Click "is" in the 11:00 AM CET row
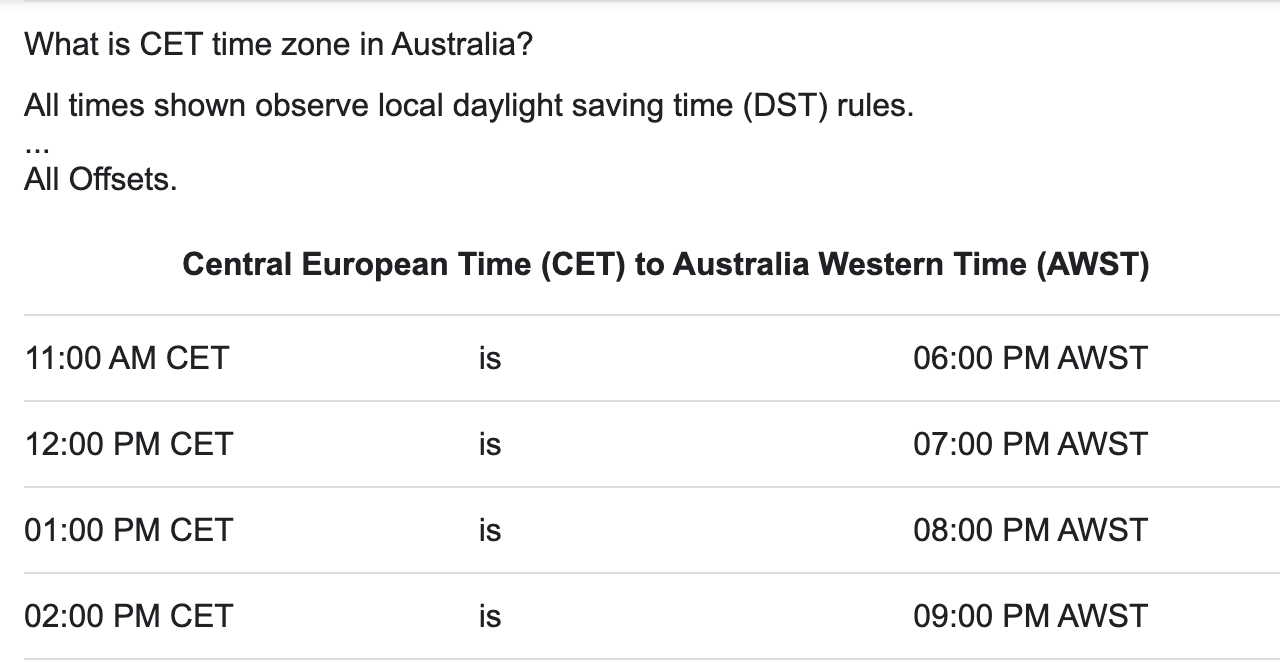 click(x=489, y=358)
